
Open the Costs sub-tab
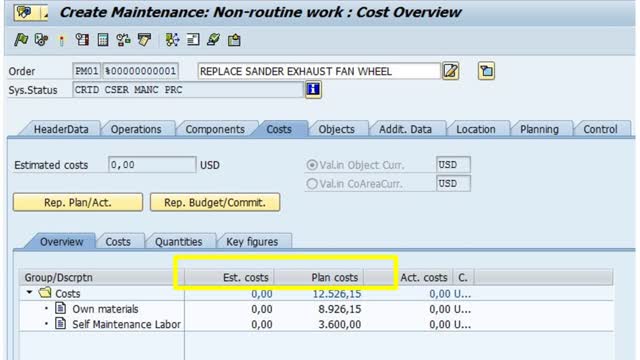point(118,242)
